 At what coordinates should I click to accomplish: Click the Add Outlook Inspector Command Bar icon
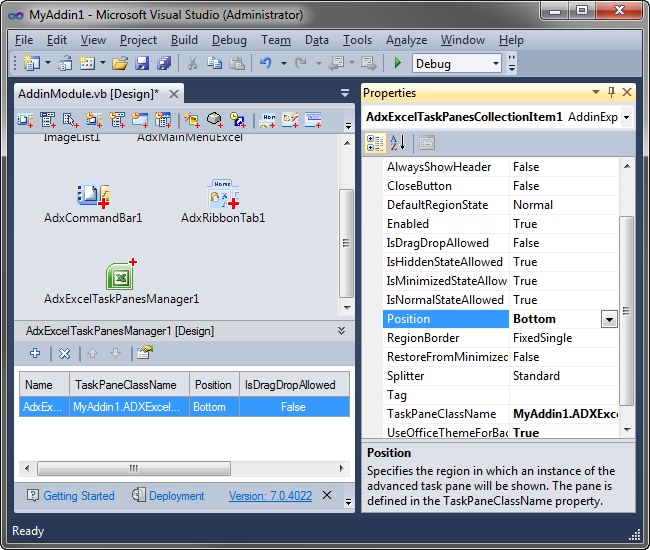(117, 120)
